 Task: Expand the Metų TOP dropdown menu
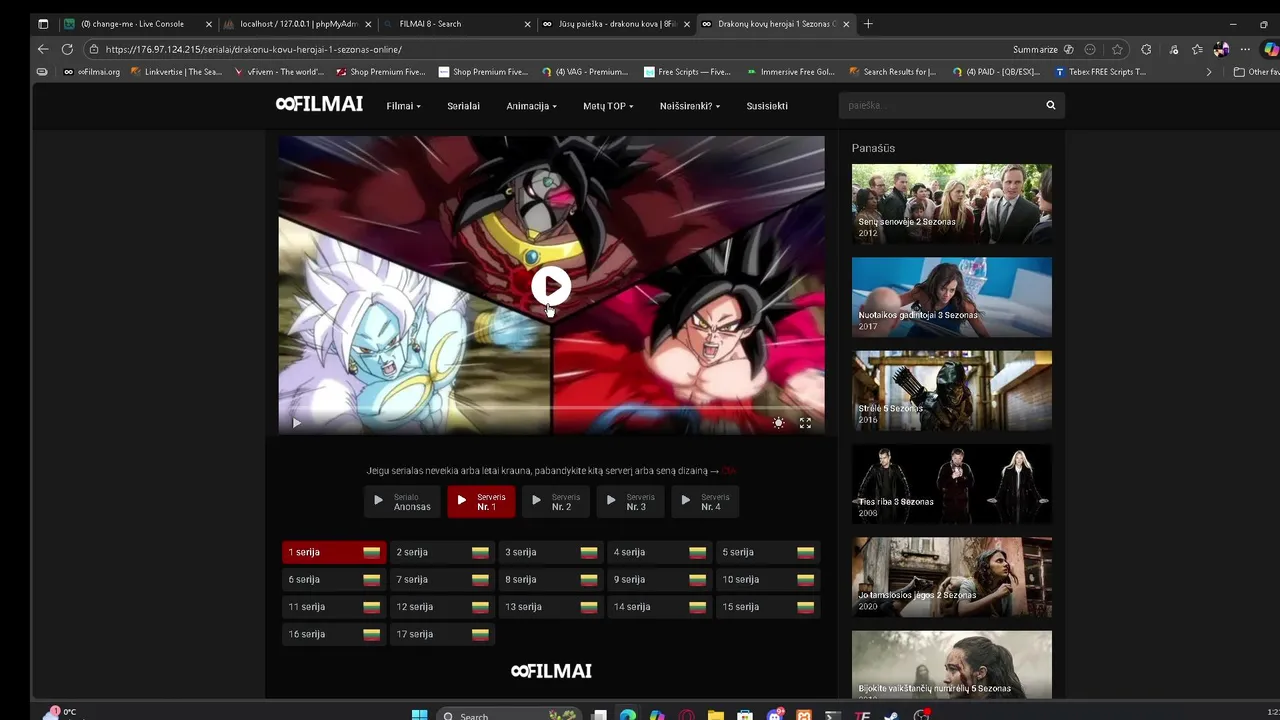tap(608, 106)
